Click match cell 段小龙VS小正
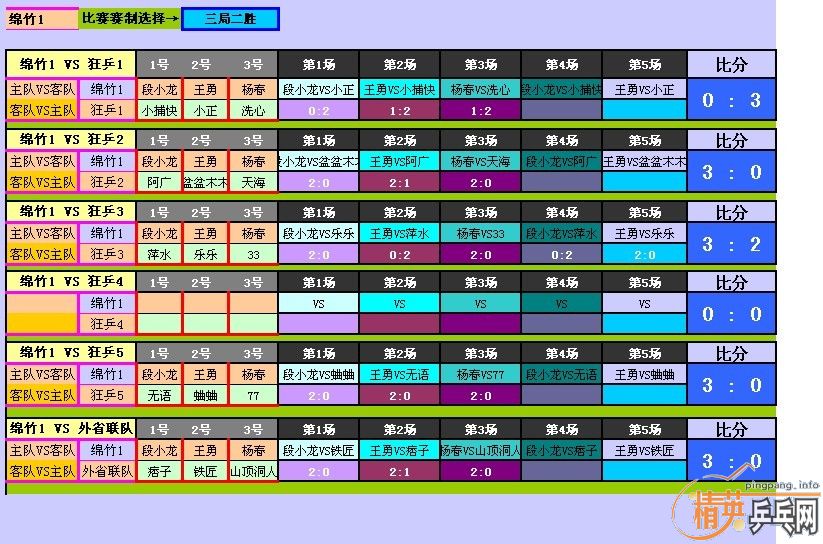Viewport: 823px width, 544px height. click(x=319, y=89)
